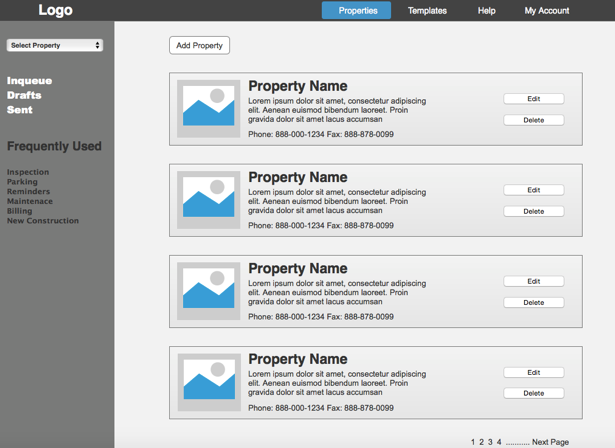This screenshot has width=615, height=448.
Task: Go to Drafts in the sidebar
Action: tap(24, 95)
